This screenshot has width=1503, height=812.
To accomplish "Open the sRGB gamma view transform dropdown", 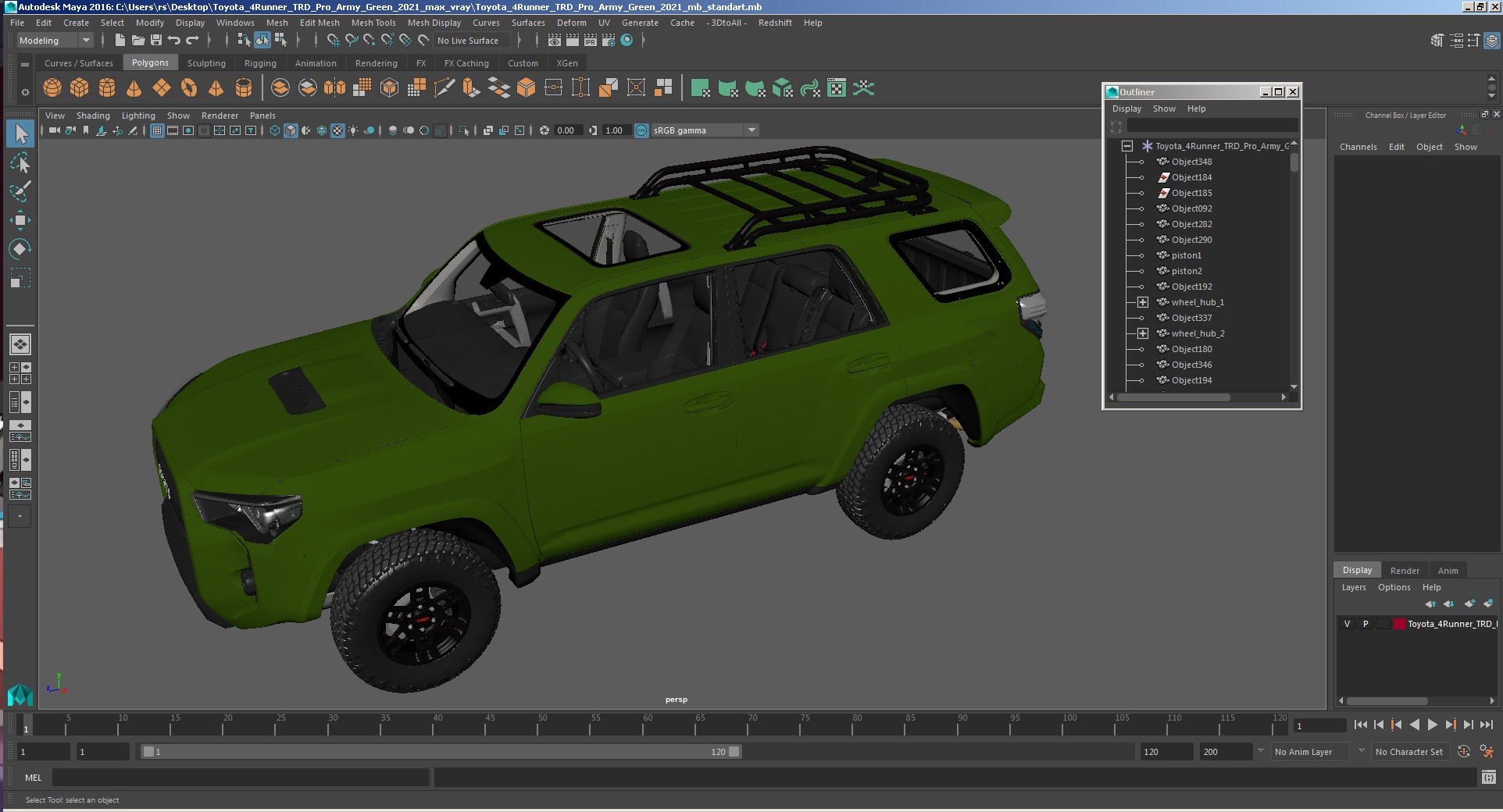I will coord(705,130).
